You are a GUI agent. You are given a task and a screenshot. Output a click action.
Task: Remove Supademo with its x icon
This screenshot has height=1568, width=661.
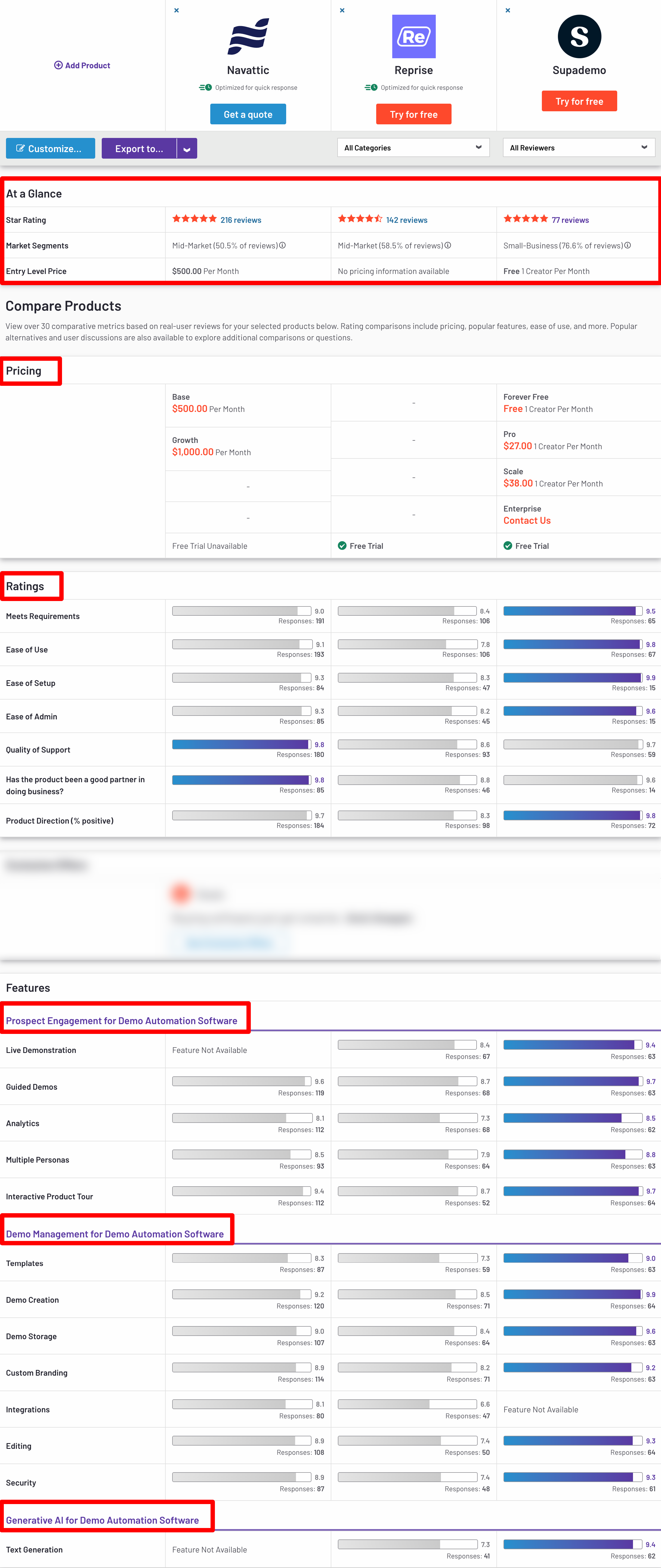click(508, 10)
